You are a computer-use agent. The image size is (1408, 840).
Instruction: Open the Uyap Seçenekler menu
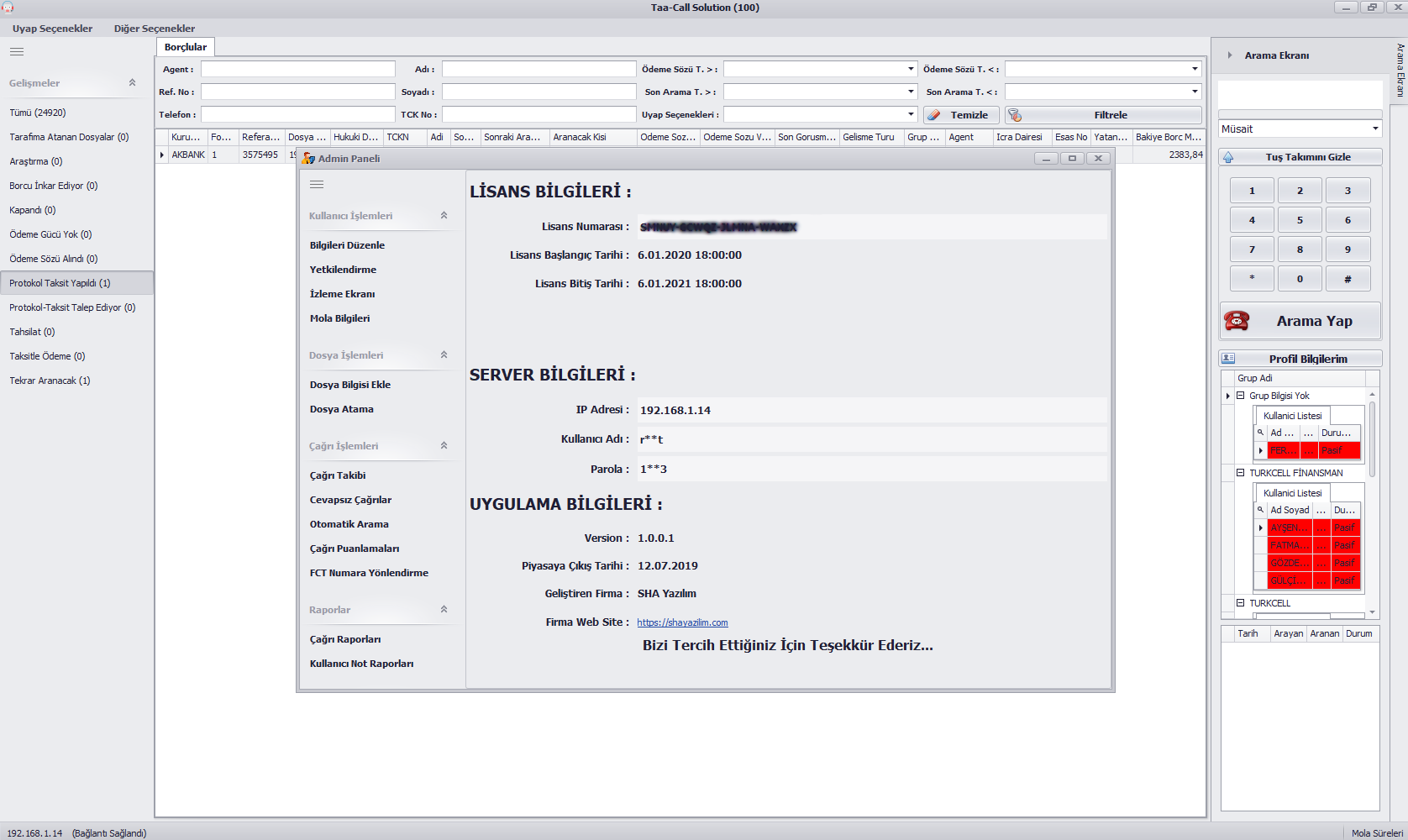tap(52, 29)
